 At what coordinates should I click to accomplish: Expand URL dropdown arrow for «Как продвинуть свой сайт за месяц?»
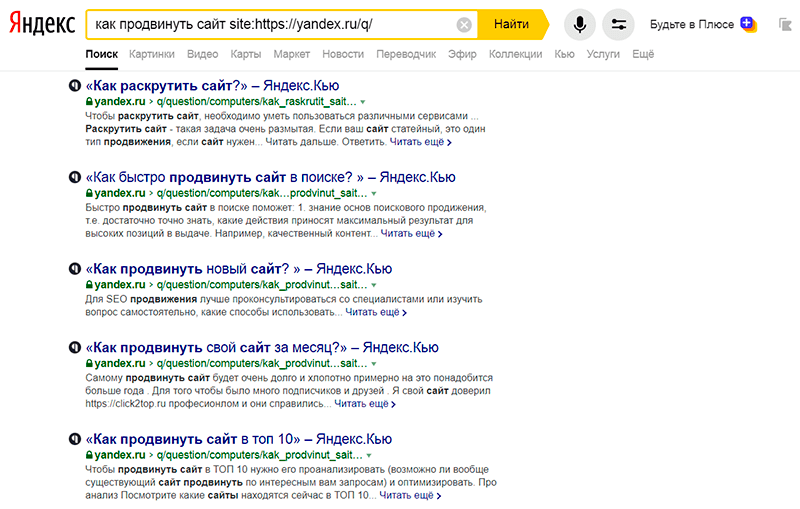[374, 364]
